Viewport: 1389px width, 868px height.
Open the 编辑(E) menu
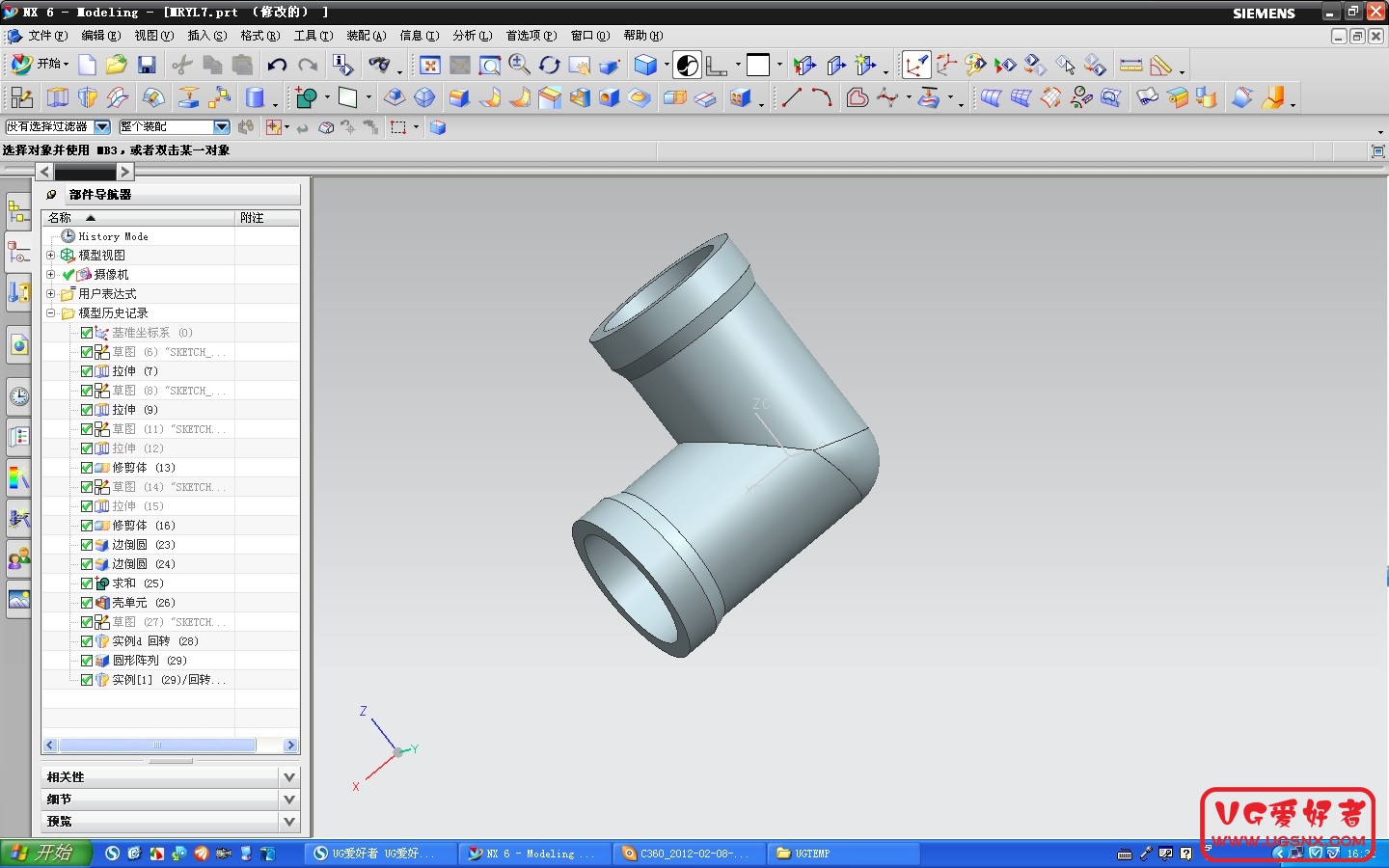click(x=101, y=36)
